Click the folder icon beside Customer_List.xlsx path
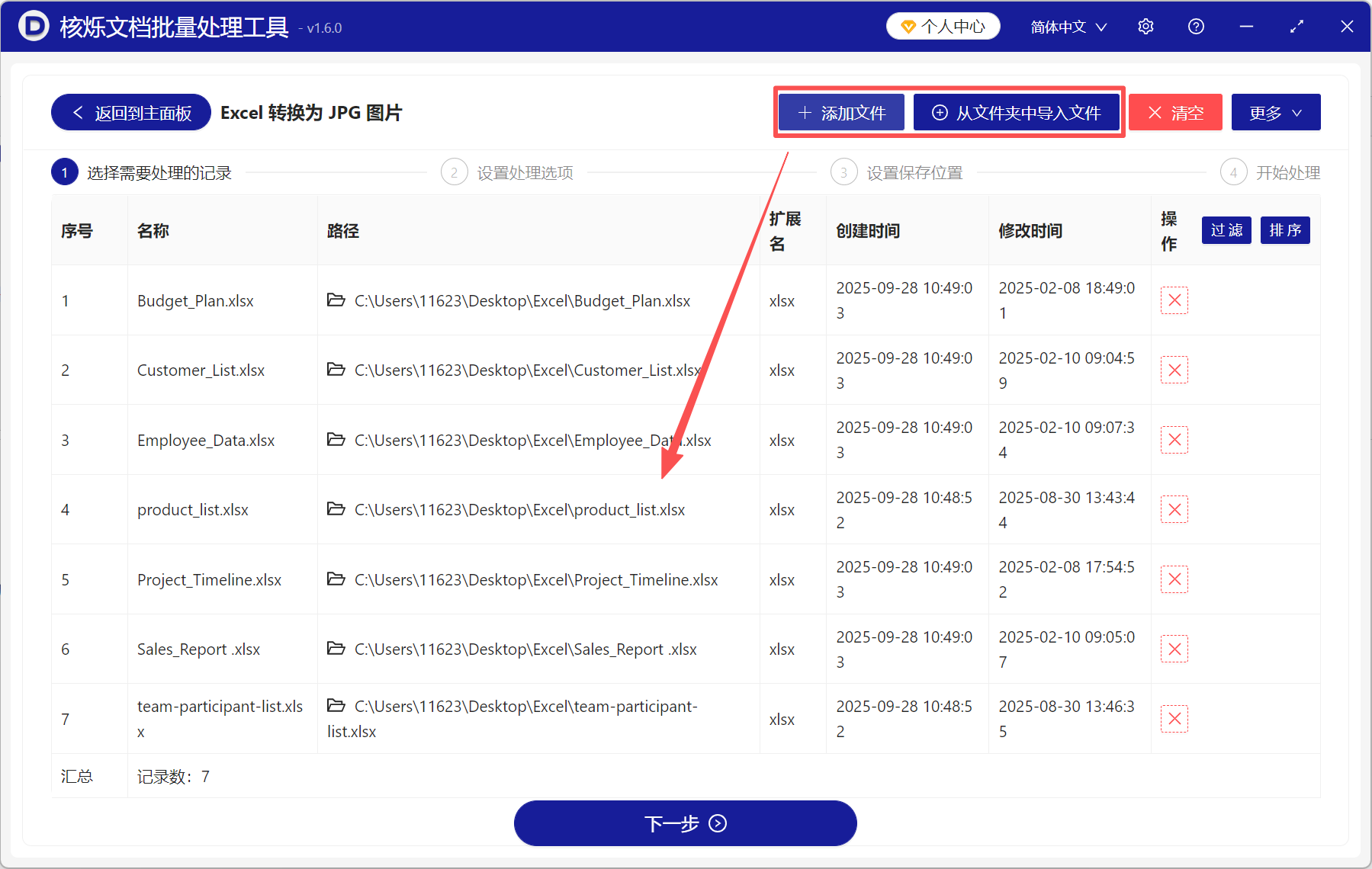Image resolution: width=1372 pixels, height=869 pixels. click(x=336, y=370)
